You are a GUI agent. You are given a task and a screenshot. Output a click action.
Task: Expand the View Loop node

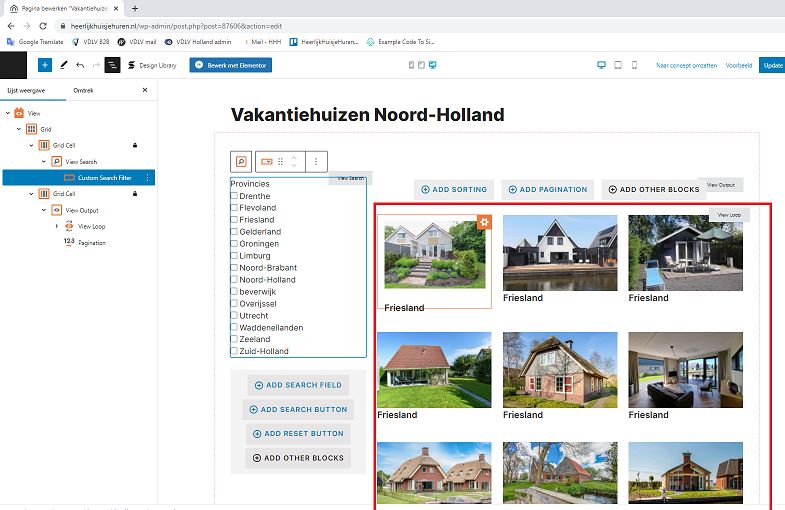pyautogui.click(x=57, y=226)
